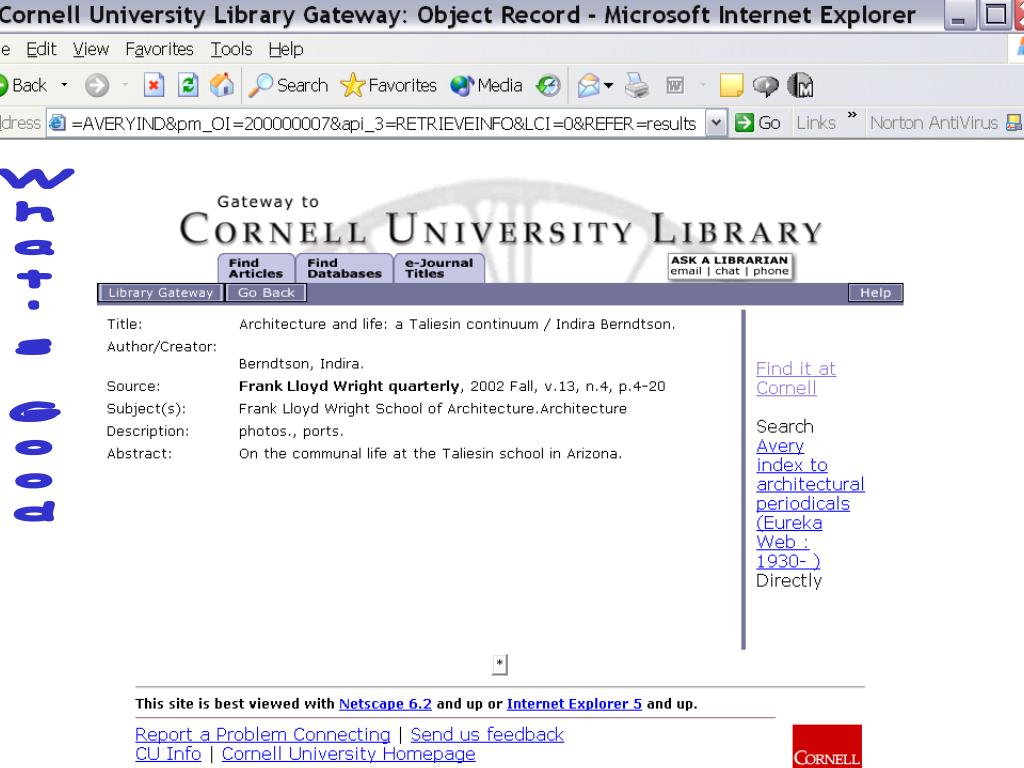Open the Internet Explorer 5 link
This screenshot has width=1024, height=768.
click(x=574, y=704)
